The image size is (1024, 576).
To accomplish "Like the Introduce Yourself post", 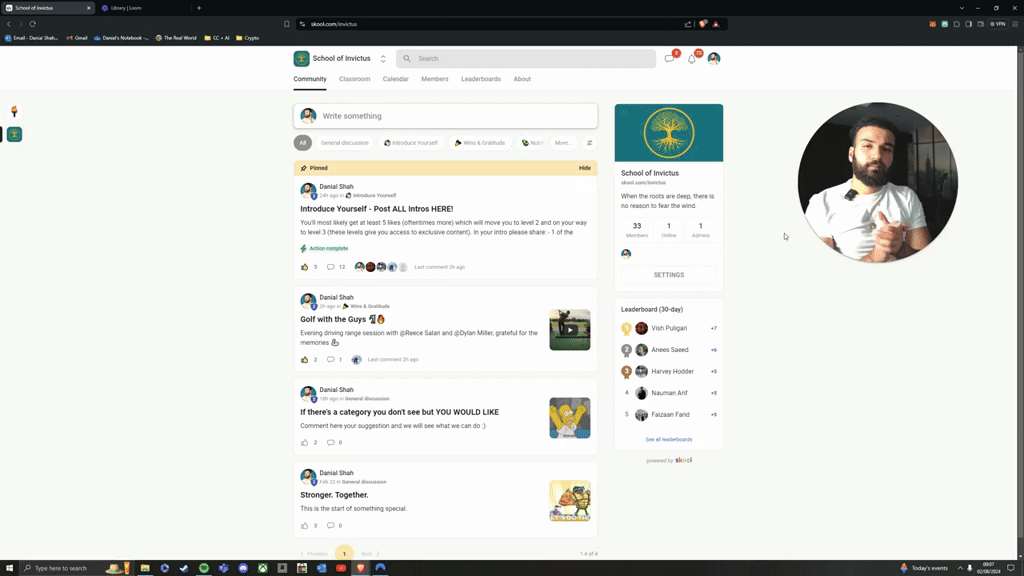I will click(x=304, y=267).
